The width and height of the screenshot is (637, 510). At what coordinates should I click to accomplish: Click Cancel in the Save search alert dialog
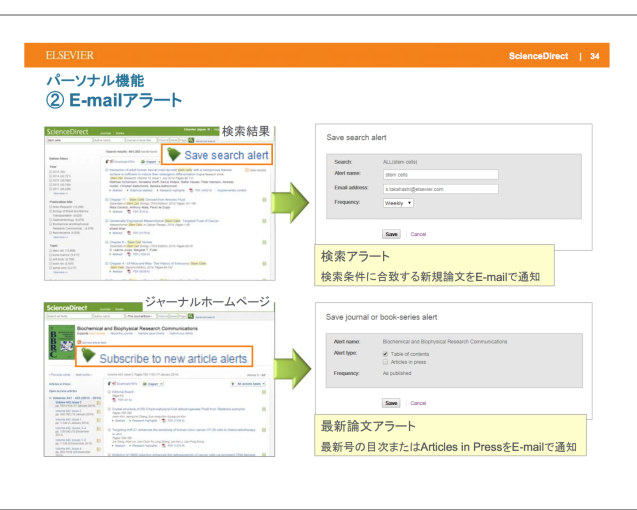pos(418,234)
